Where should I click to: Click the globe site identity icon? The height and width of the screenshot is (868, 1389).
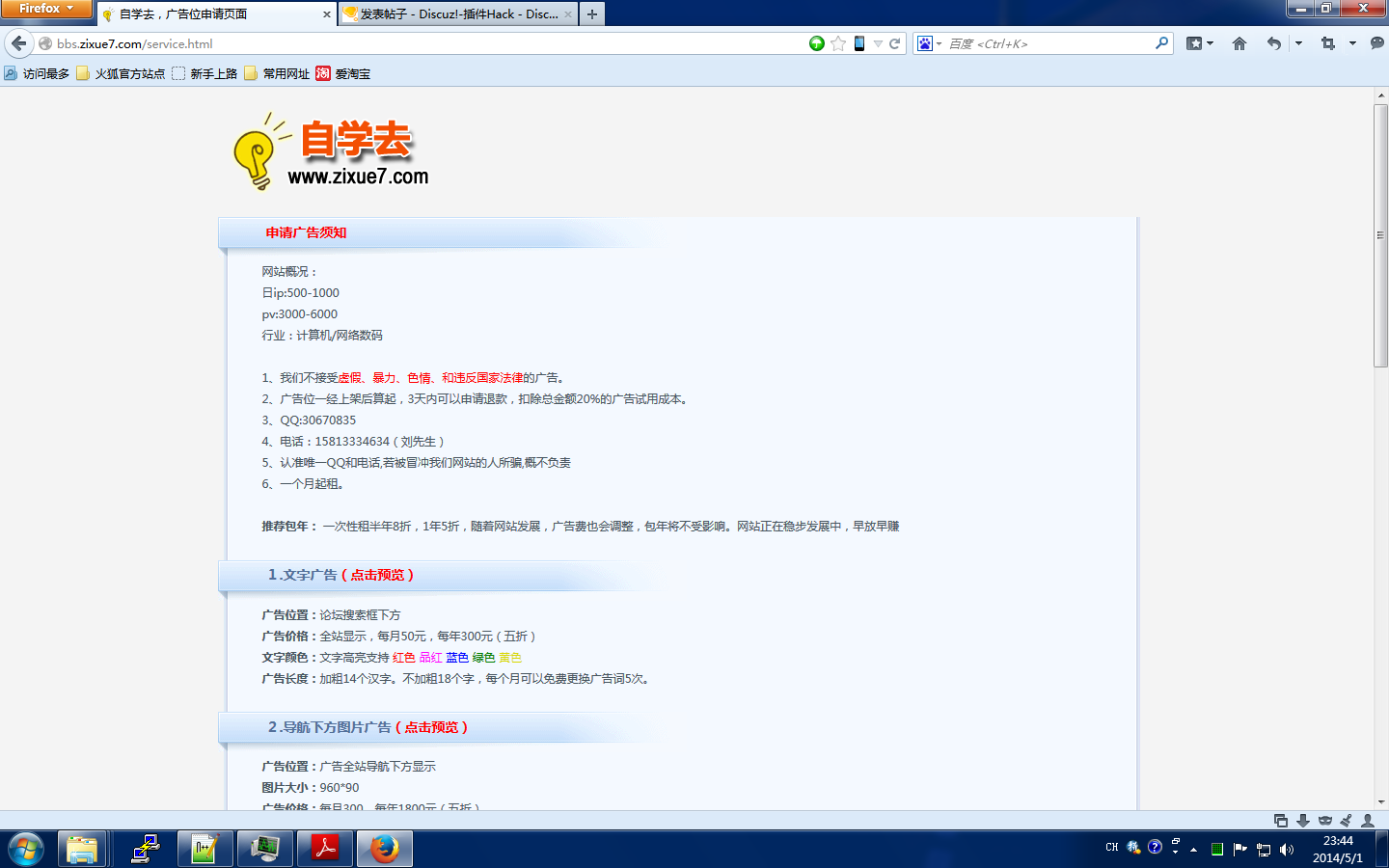[45, 43]
